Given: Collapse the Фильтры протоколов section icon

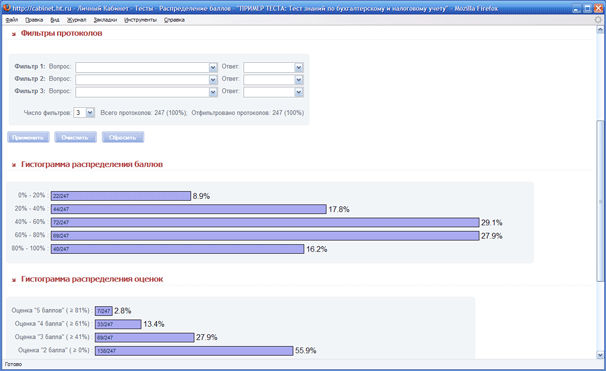Looking at the screenshot, I should click(x=14, y=34).
